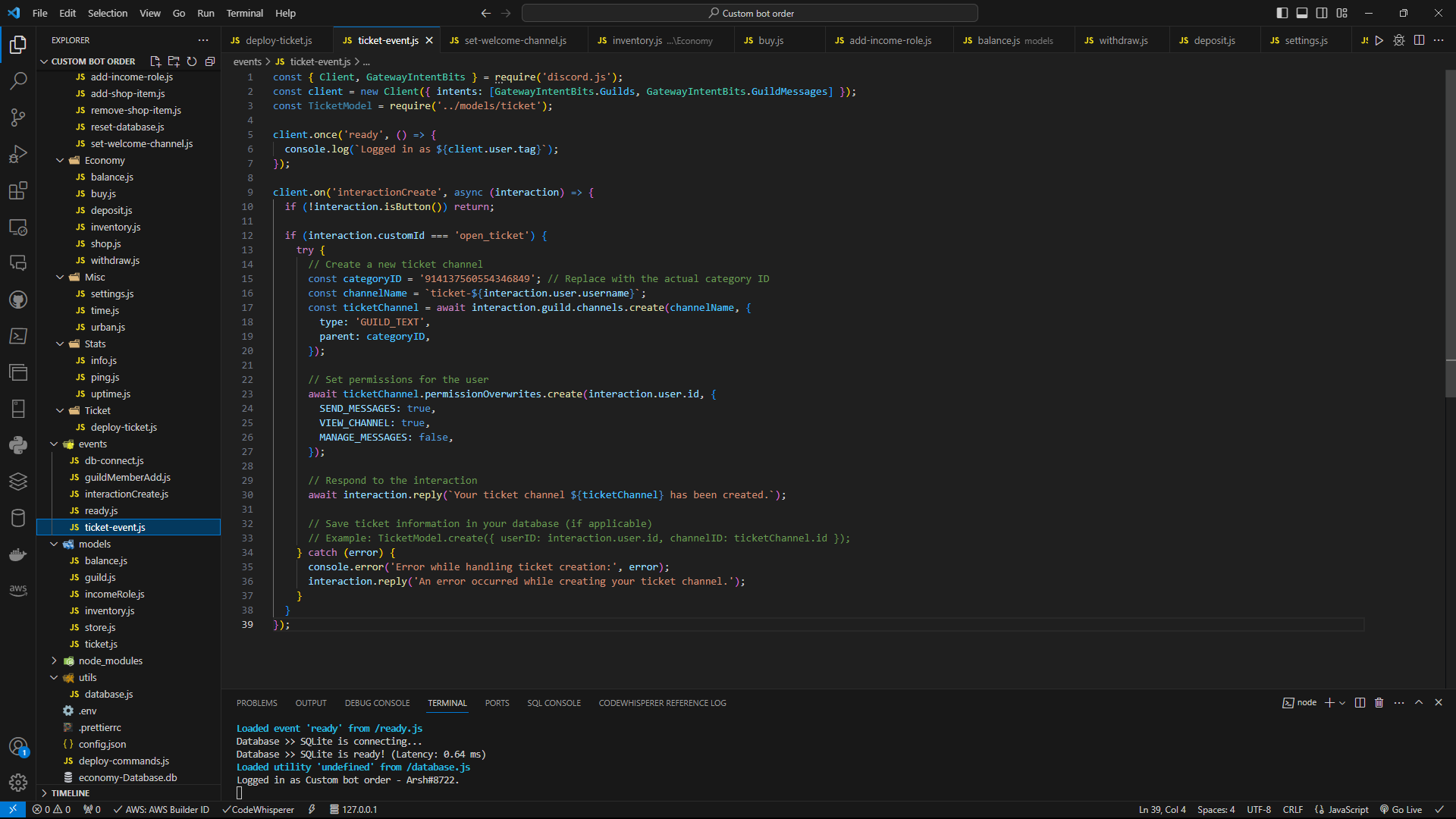Open the Accounts menu

point(18,747)
